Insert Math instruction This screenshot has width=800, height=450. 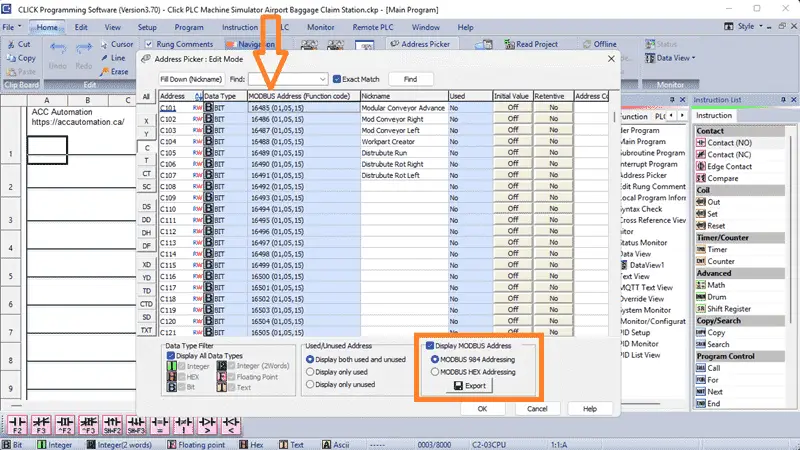pos(711,285)
